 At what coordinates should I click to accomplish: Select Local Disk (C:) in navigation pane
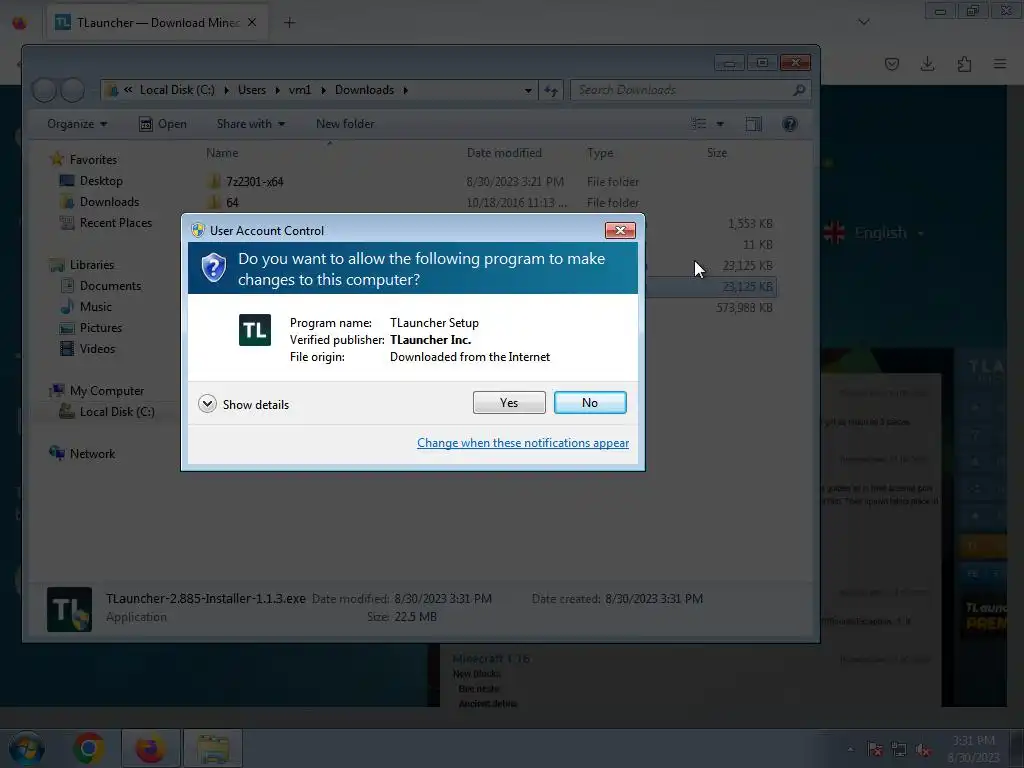click(117, 411)
